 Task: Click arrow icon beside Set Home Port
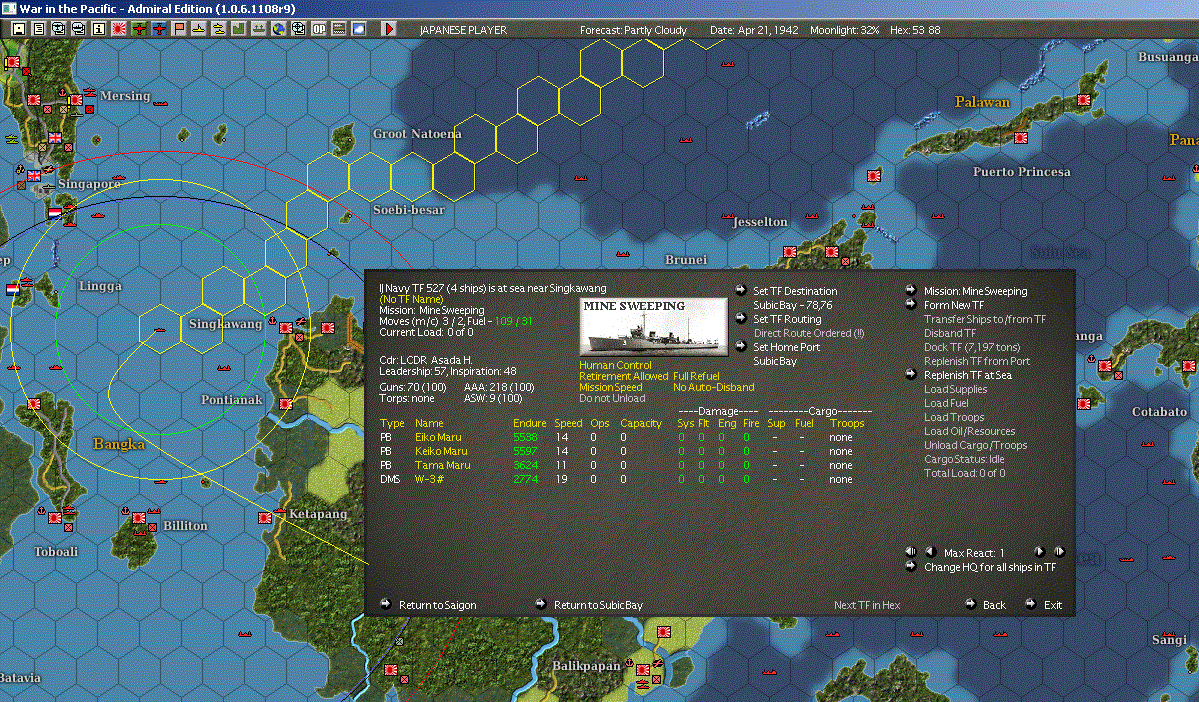pos(740,346)
